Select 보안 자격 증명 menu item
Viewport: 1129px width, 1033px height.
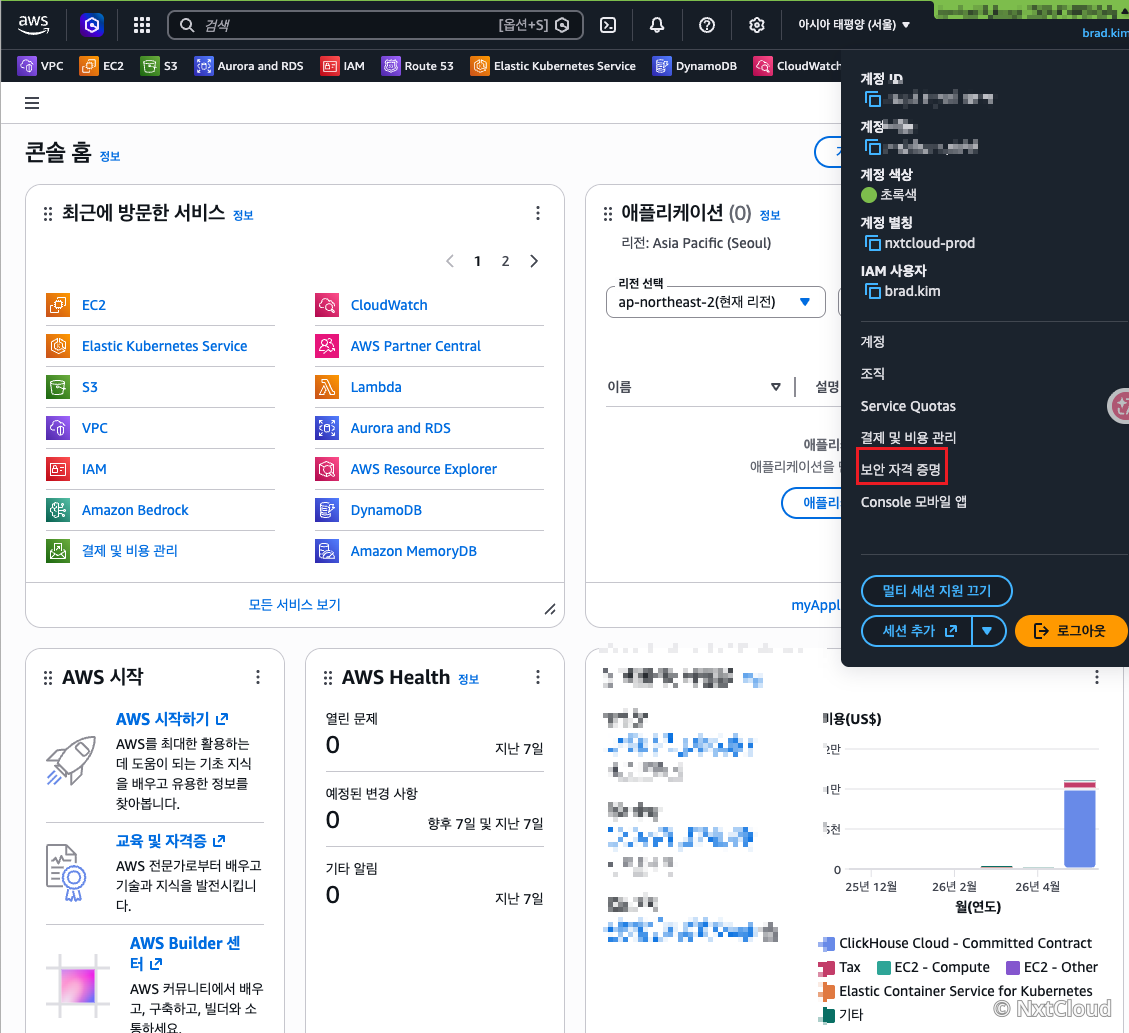[901, 469]
